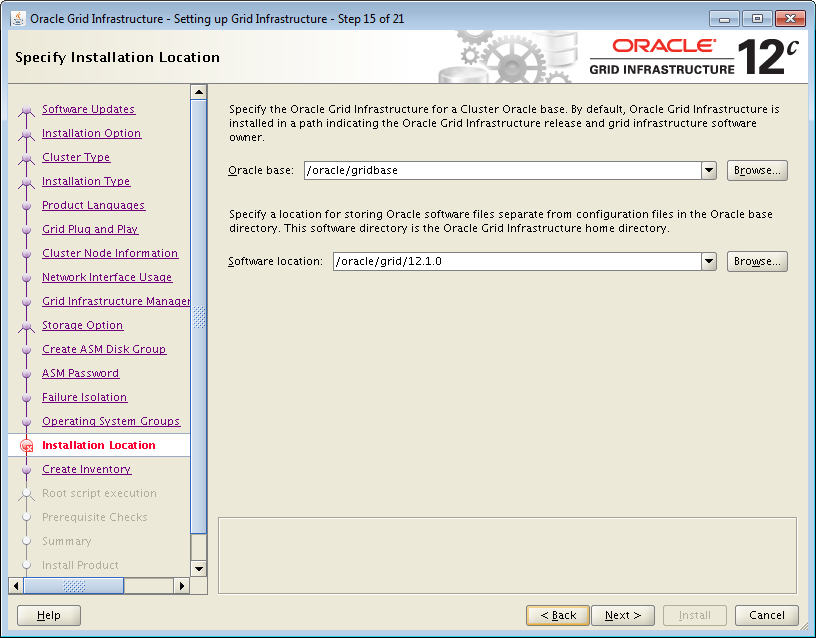Open the Create ASM Disk Group step
The width and height of the screenshot is (816, 638).
(104, 350)
